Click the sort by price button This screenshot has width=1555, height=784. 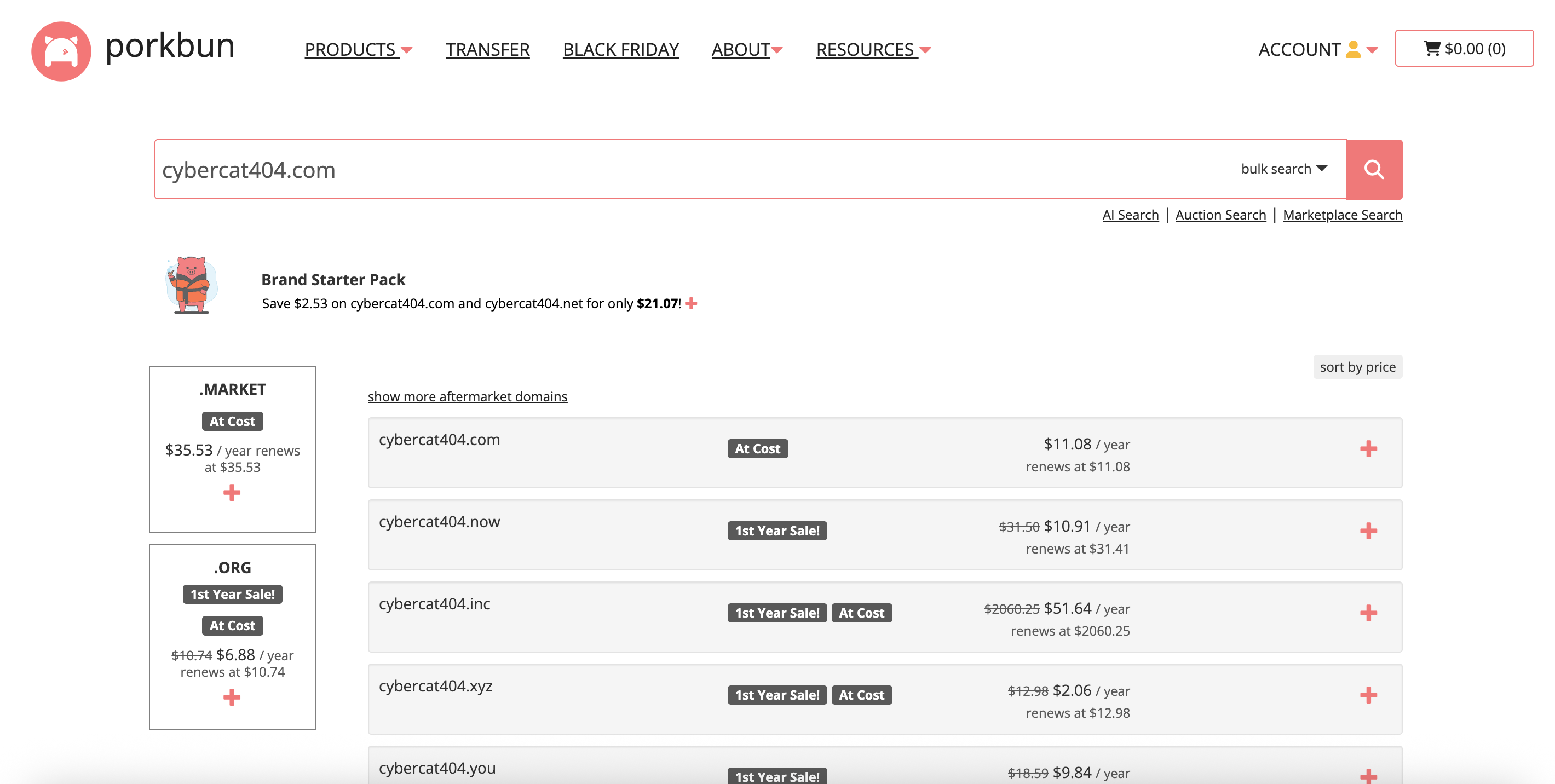[x=1357, y=367]
